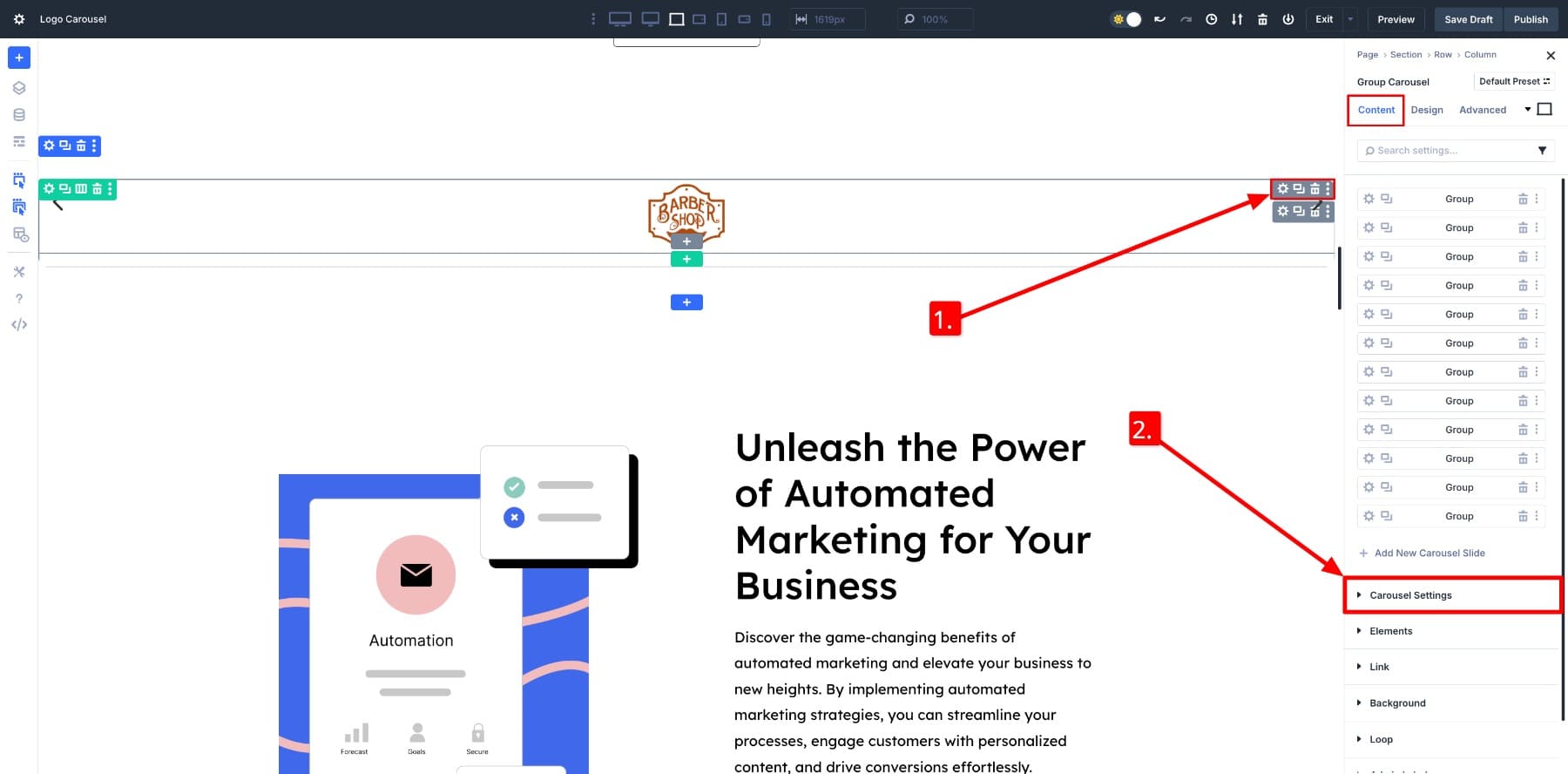
Task: Click the Search settings input field
Action: coord(1446,151)
